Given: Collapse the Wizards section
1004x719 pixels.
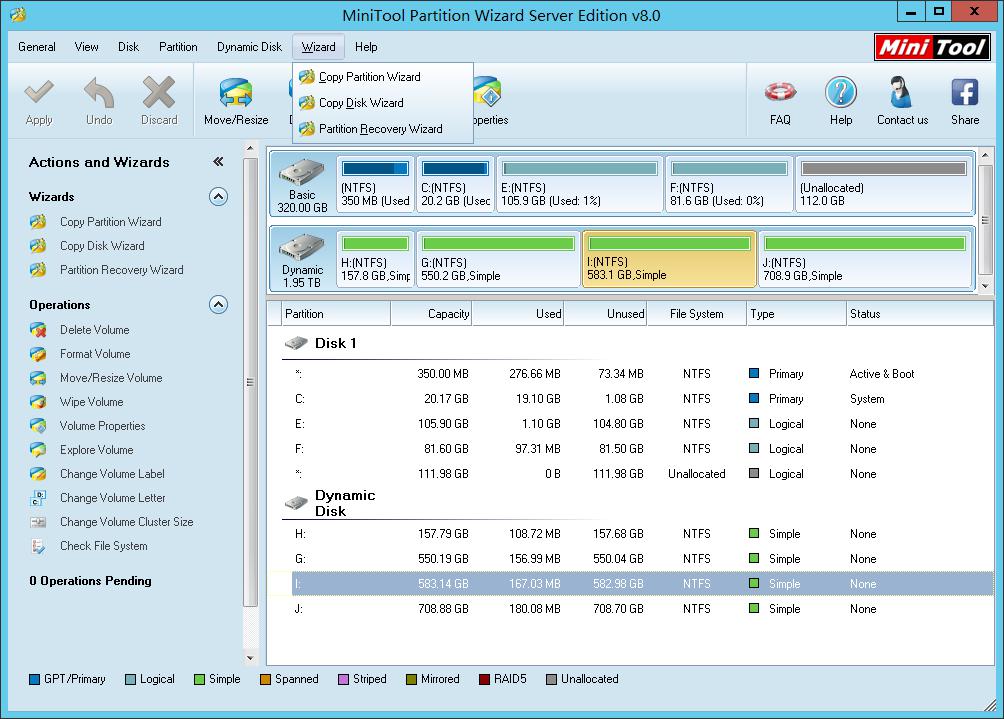Looking at the screenshot, I should point(218,197).
